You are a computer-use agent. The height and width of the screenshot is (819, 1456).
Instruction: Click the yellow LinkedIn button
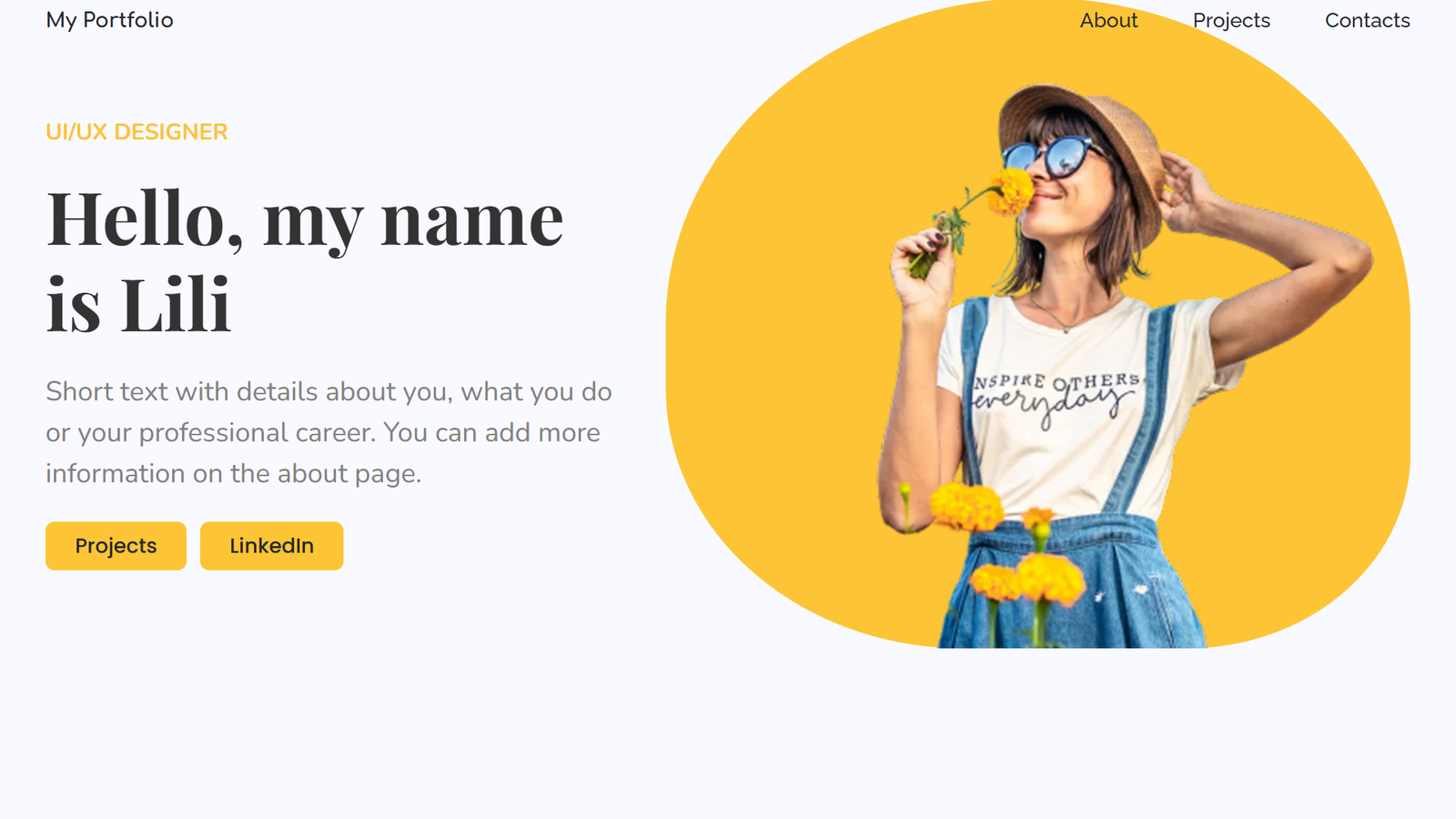271,546
